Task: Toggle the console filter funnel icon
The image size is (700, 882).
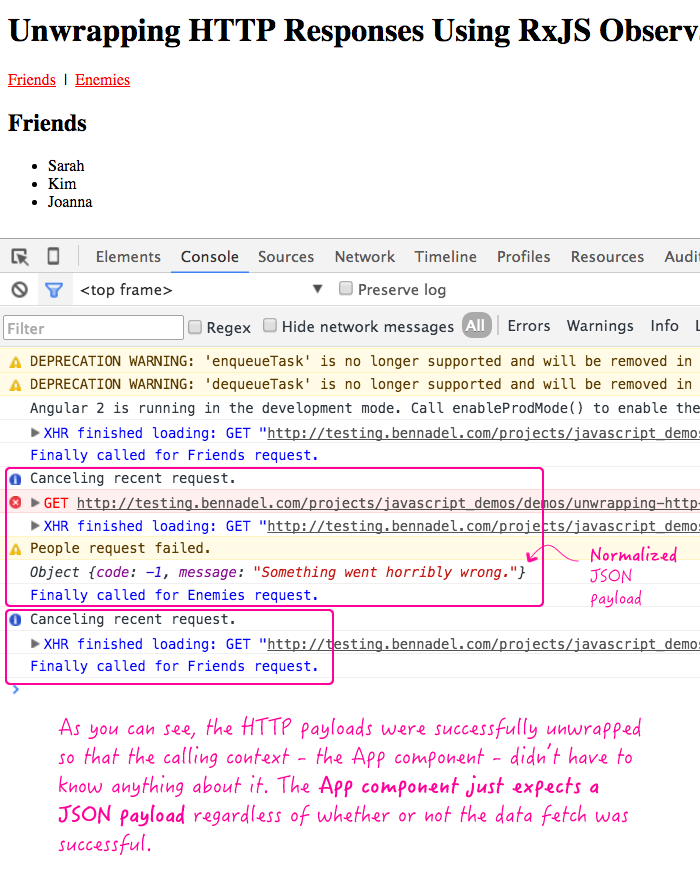Action: tap(54, 290)
